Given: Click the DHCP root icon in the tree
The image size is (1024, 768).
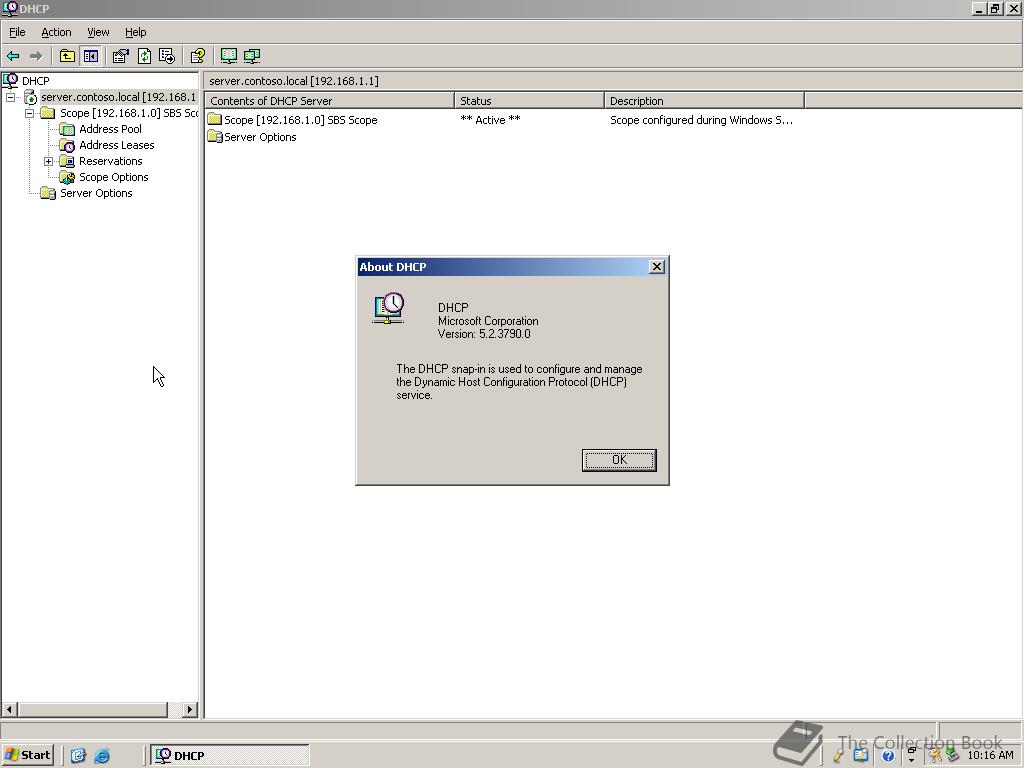Looking at the screenshot, I should 10,81.
